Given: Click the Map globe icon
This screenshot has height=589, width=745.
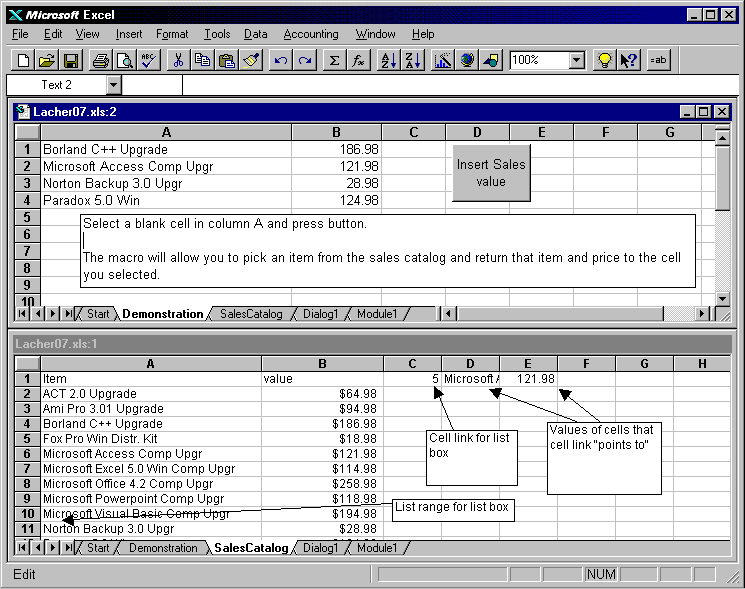Looking at the screenshot, I should 467,60.
